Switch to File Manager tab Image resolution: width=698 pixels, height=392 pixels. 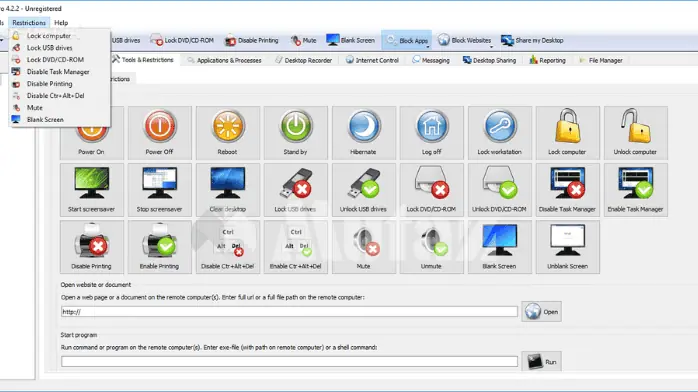(x=601, y=60)
